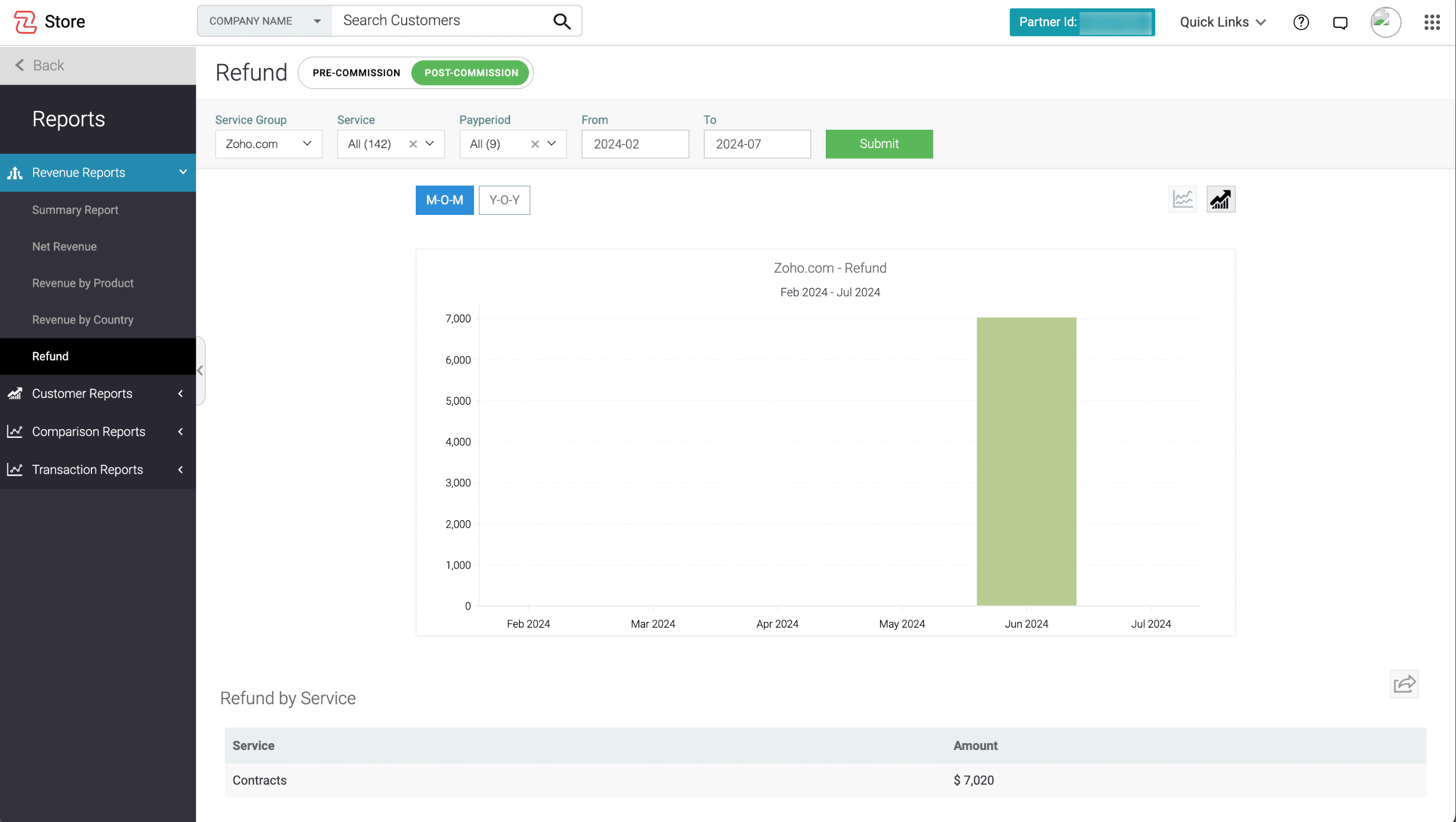Expand the Quick Links menu
1456x822 pixels.
(x=1223, y=22)
